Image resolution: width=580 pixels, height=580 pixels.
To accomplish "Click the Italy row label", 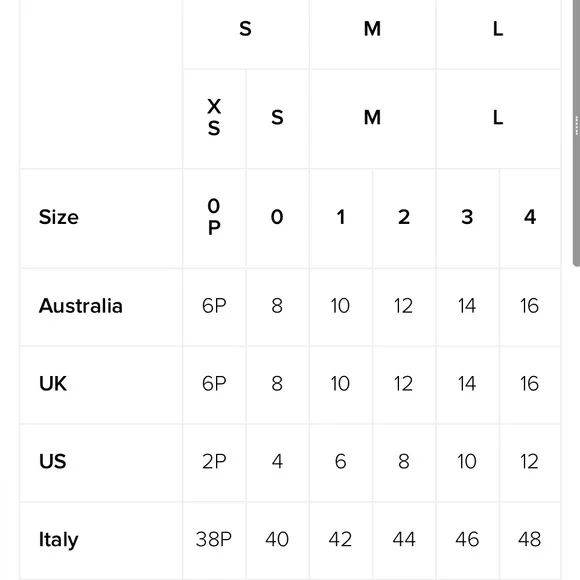I will tap(58, 540).
